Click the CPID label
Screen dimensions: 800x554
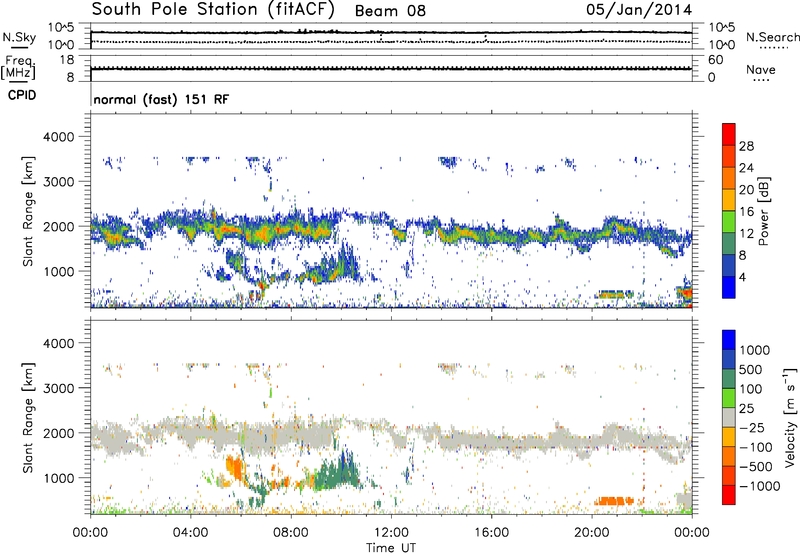(22, 95)
